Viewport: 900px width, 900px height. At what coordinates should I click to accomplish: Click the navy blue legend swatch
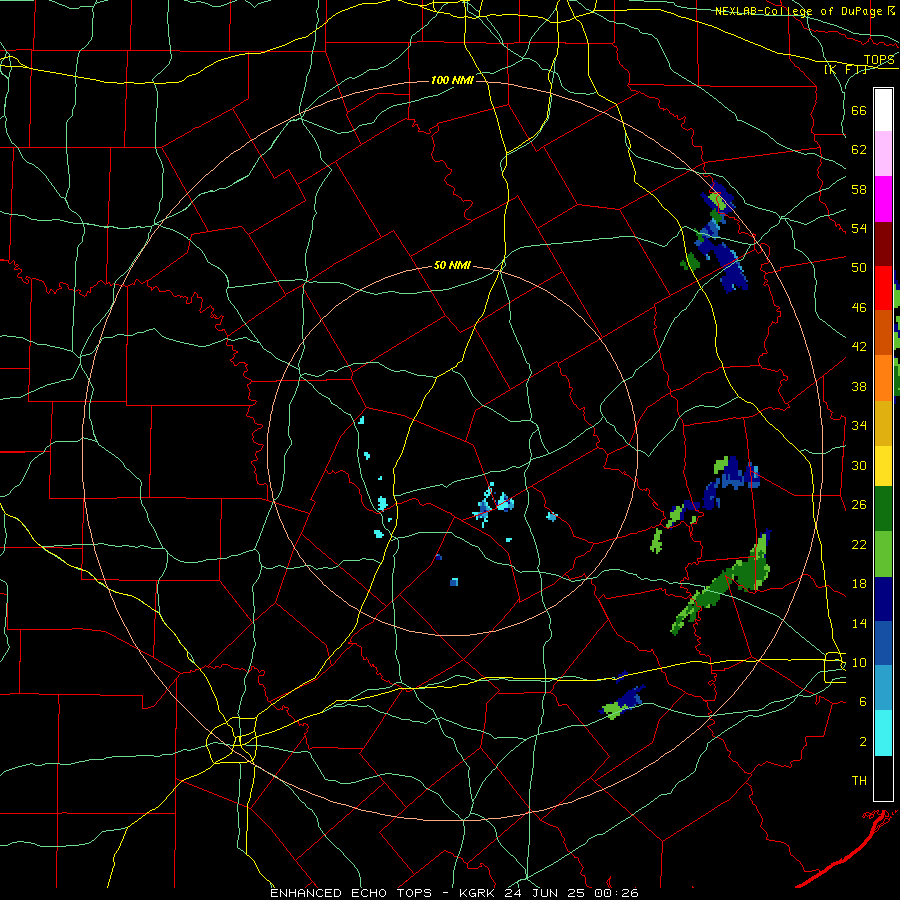[883, 599]
